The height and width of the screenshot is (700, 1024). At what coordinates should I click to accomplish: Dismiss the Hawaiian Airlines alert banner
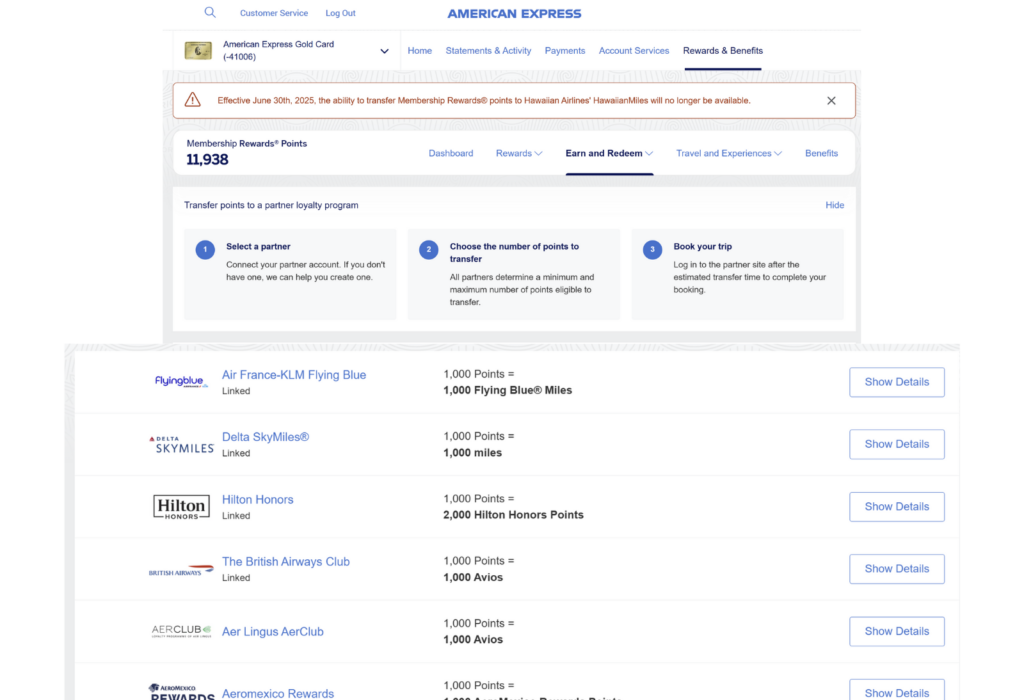click(x=831, y=101)
